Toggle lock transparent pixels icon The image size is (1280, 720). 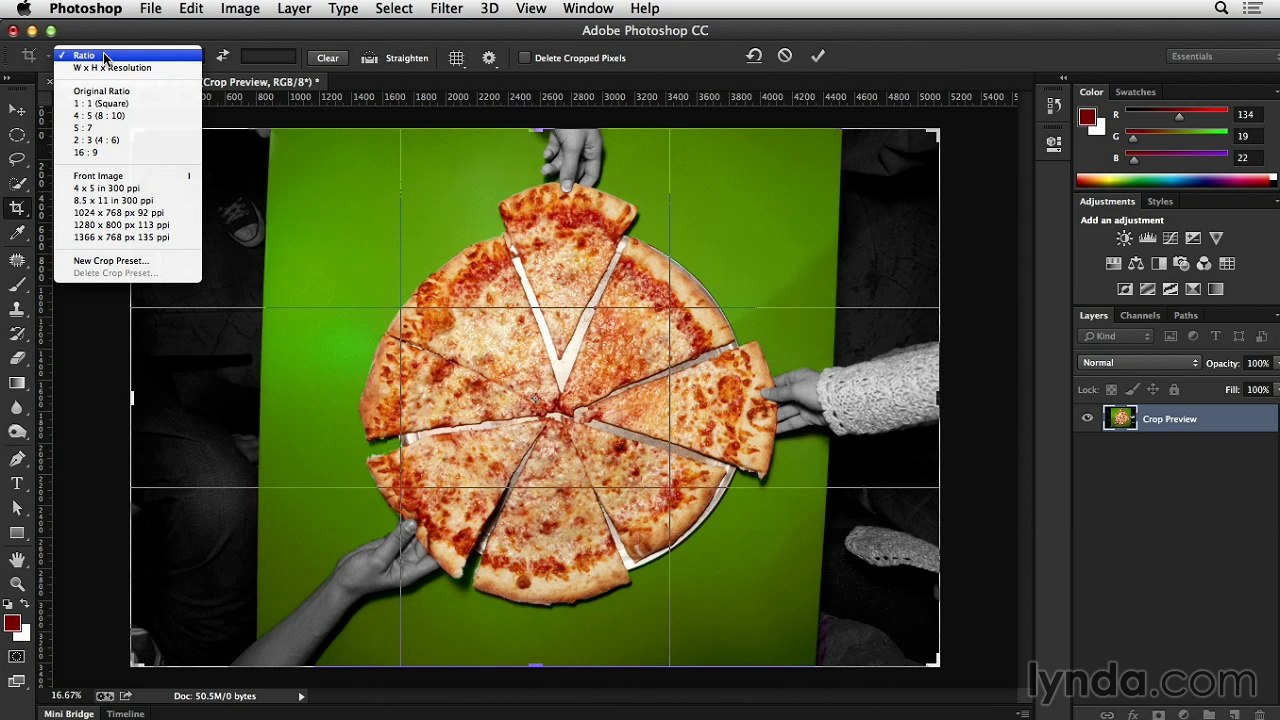pyautogui.click(x=1111, y=390)
